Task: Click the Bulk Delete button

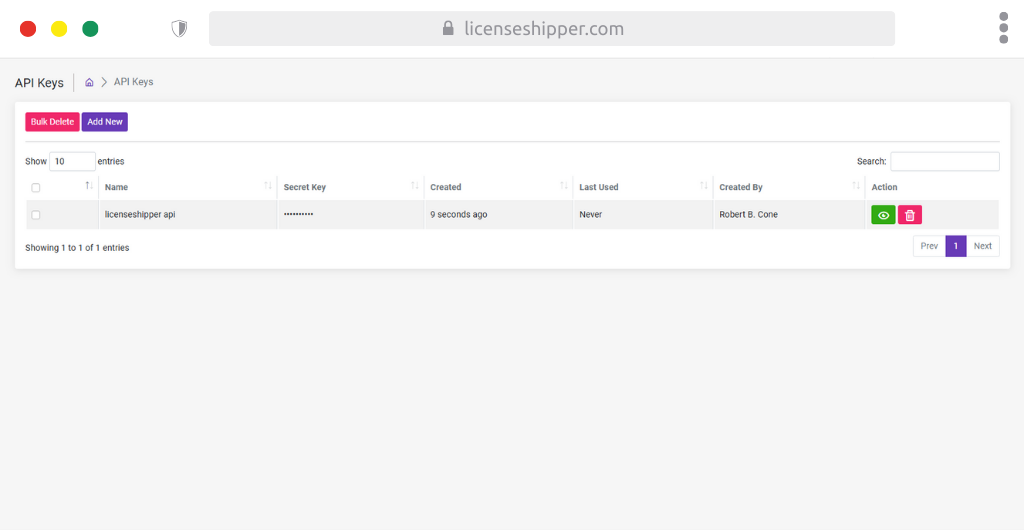Action: pos(52,122)
